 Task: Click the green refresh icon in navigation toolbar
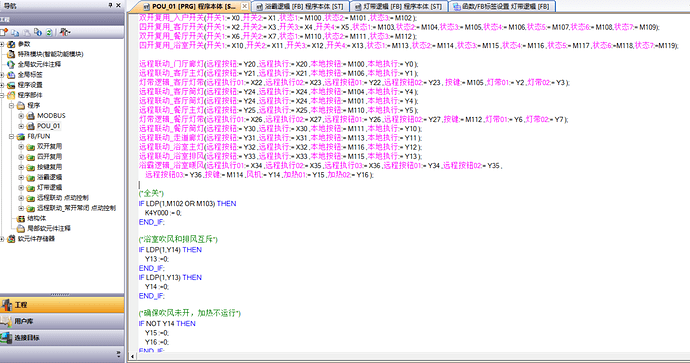click(x=49, y=32)
